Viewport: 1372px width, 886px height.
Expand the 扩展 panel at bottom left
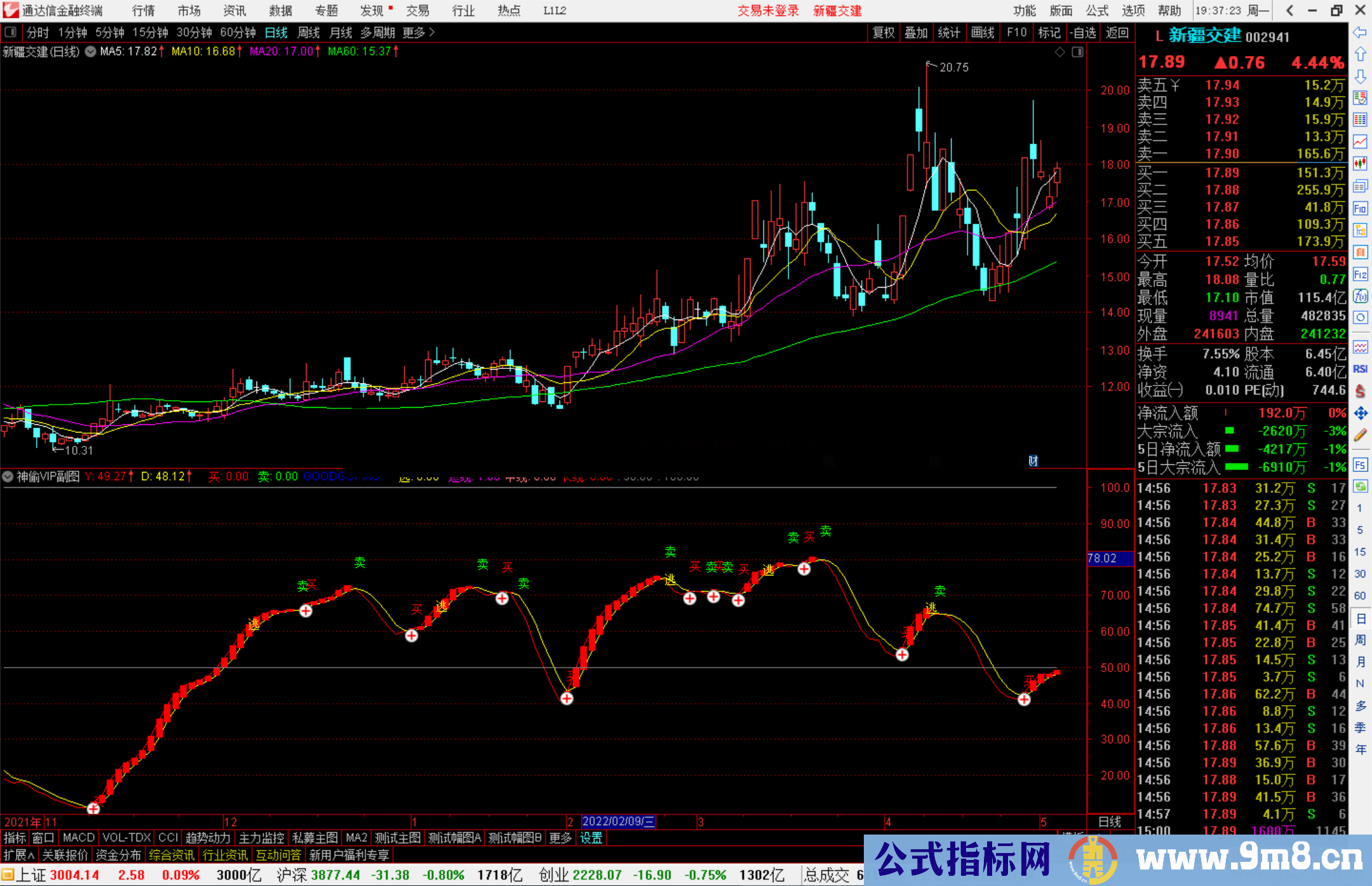[19, 855]
